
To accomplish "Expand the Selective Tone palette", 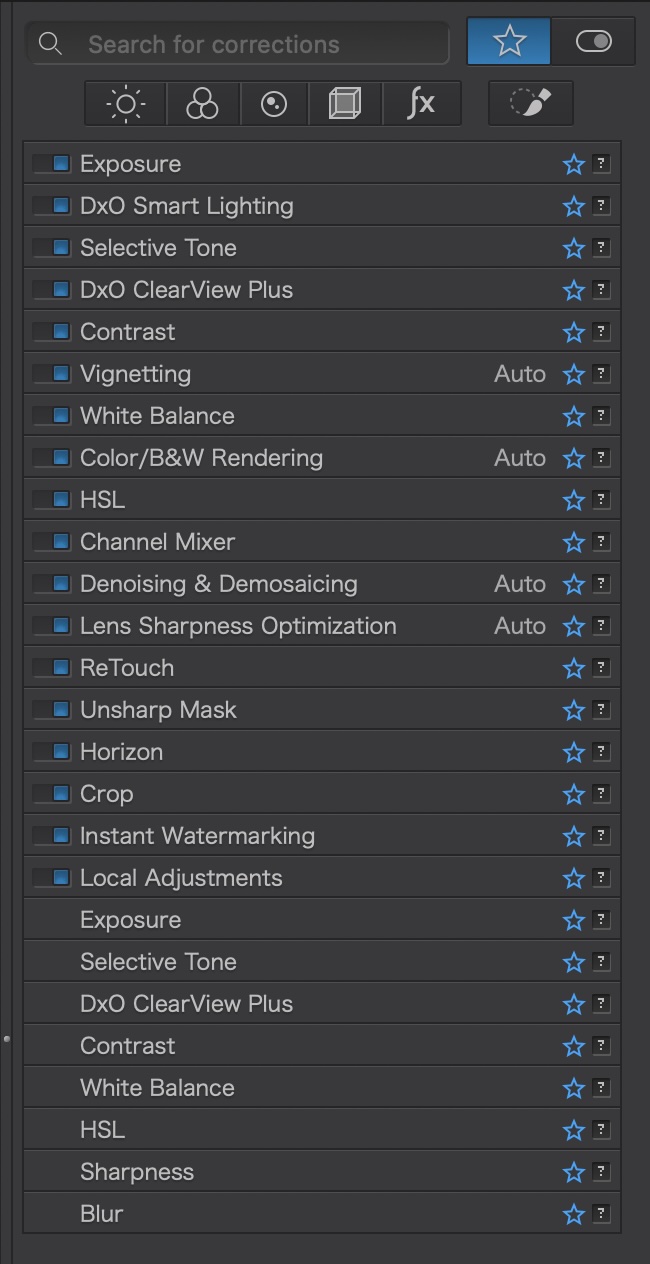I will point(158,248).
